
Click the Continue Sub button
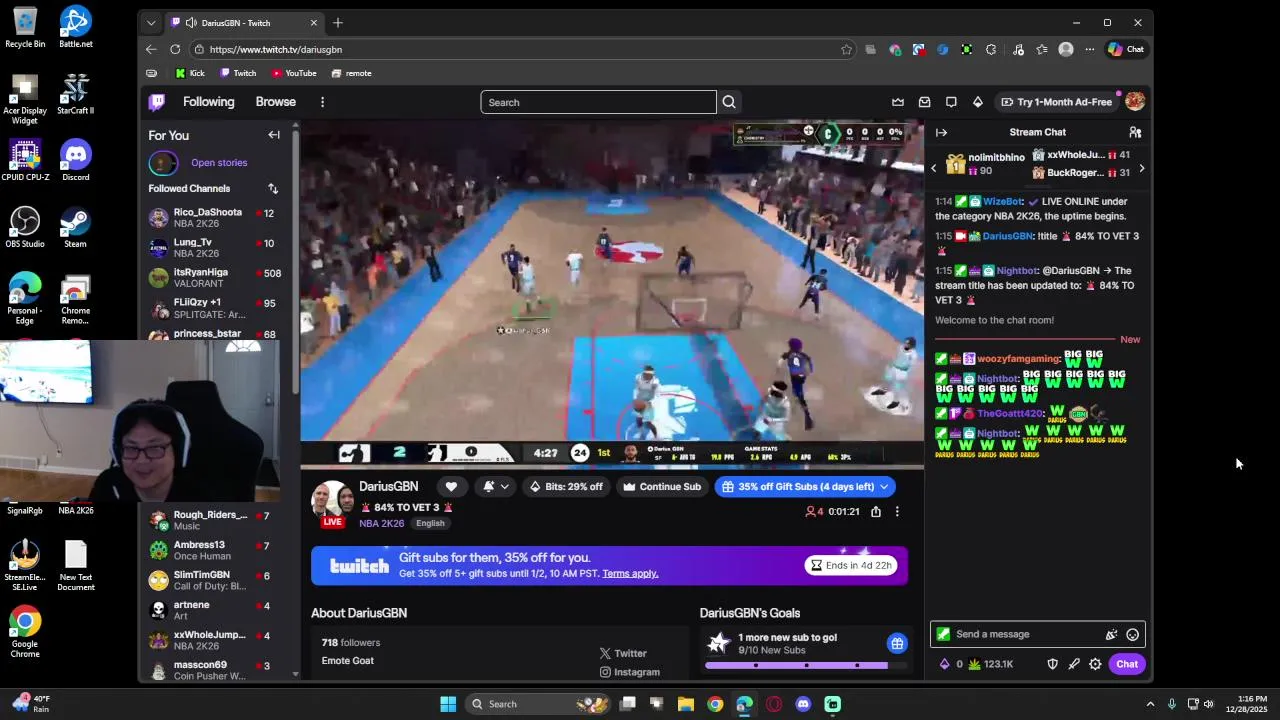(x=661, y=487)
